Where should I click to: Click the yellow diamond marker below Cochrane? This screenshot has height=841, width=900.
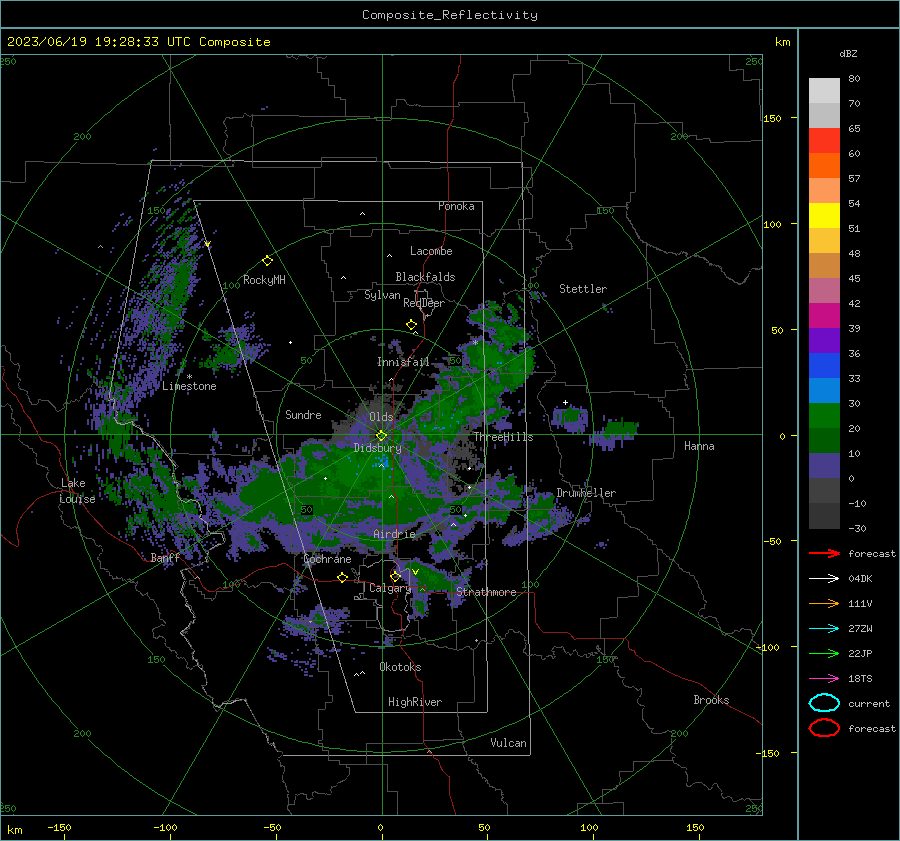click(342, 577)
